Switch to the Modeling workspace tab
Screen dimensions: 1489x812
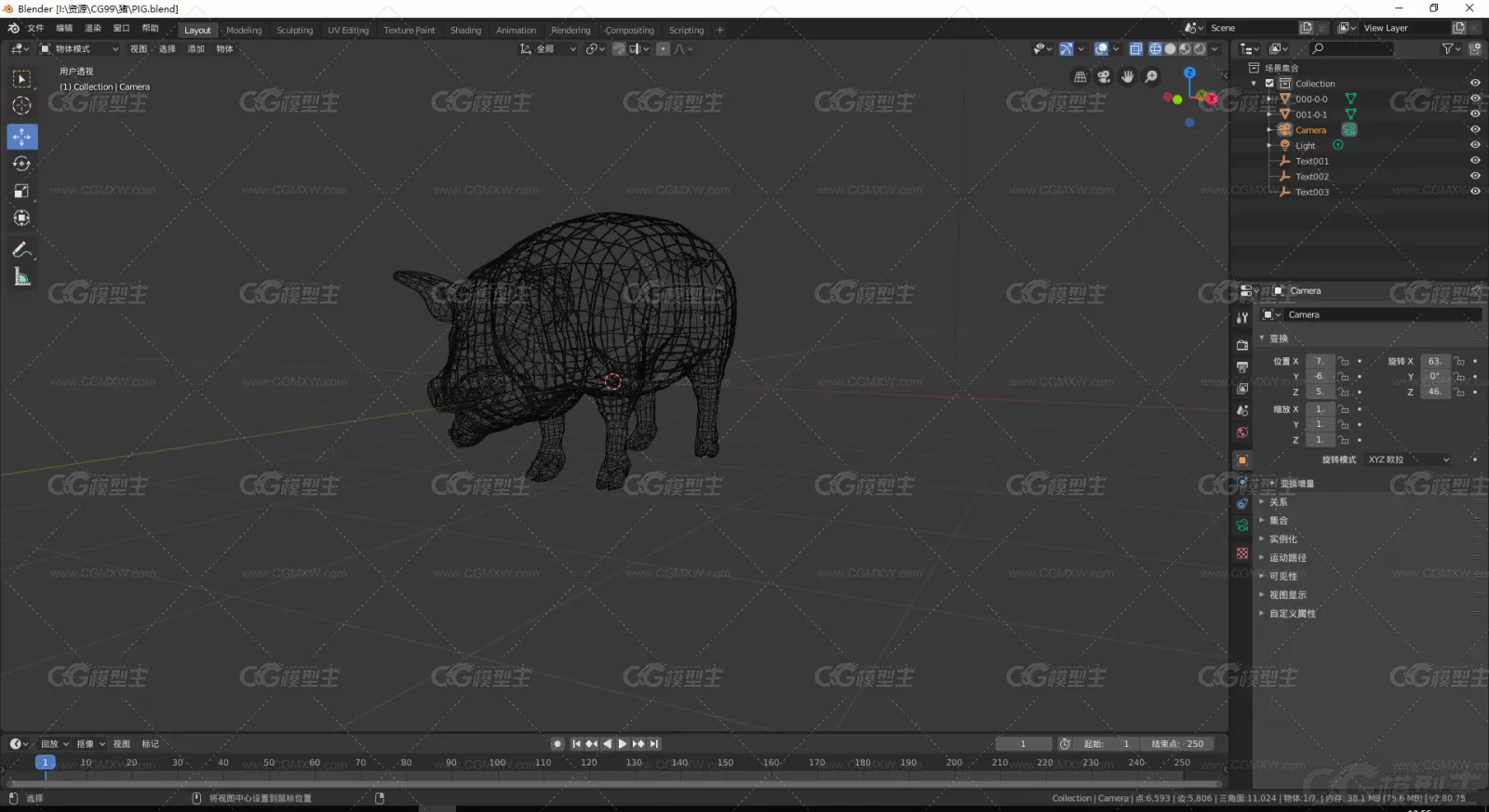244,31
